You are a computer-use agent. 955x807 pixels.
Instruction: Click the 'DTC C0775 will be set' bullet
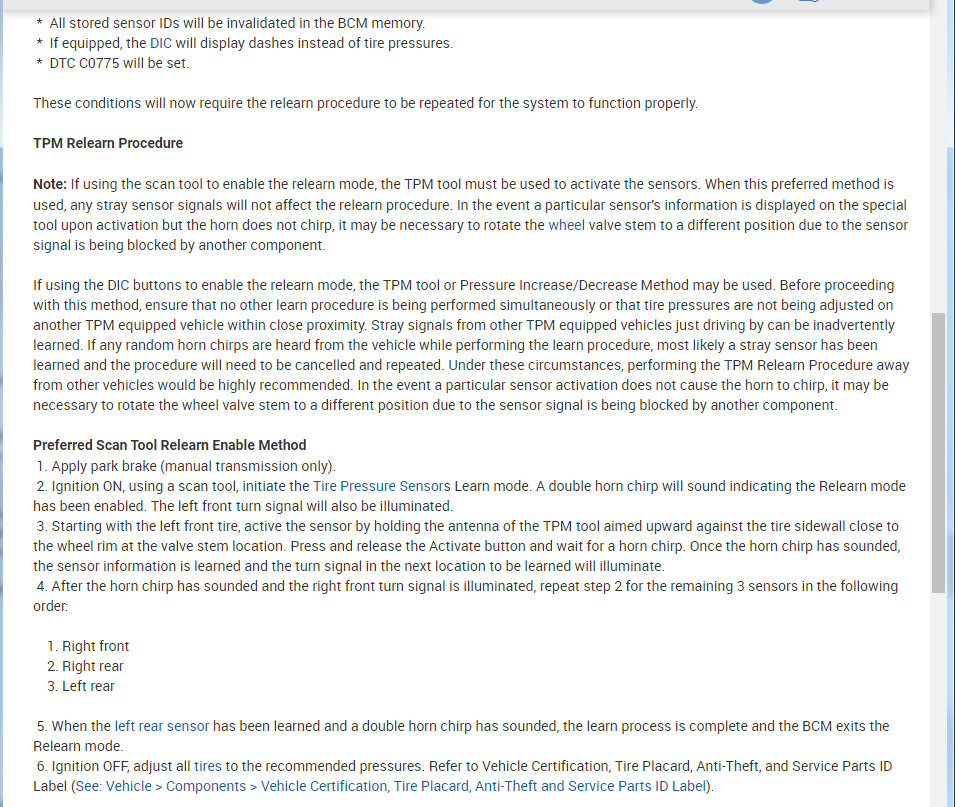pos(119,63)
